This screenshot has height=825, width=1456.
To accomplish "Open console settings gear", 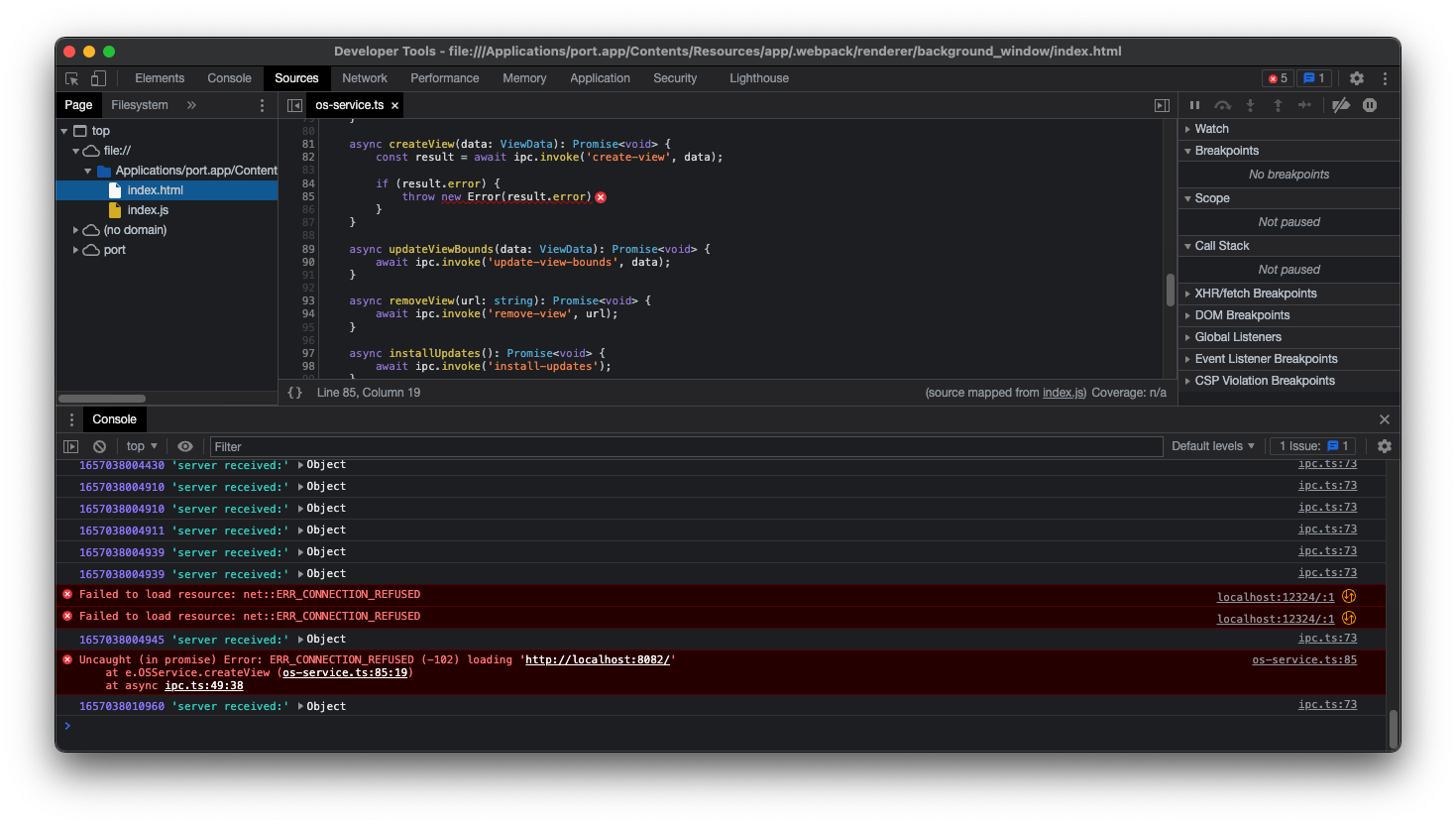I will pos(1385,446).
